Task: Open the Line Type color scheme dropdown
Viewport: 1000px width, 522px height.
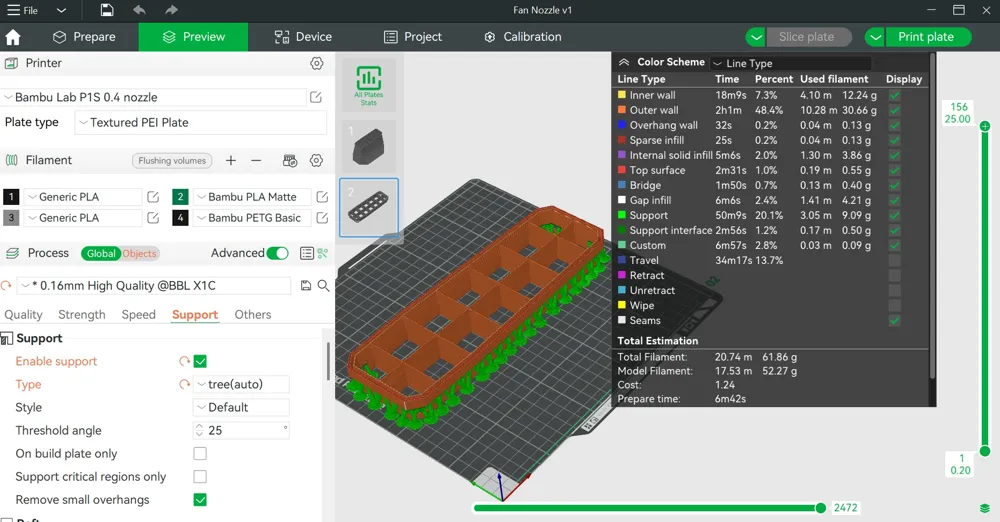Action: pyautogui.click(x=791, y=63)
